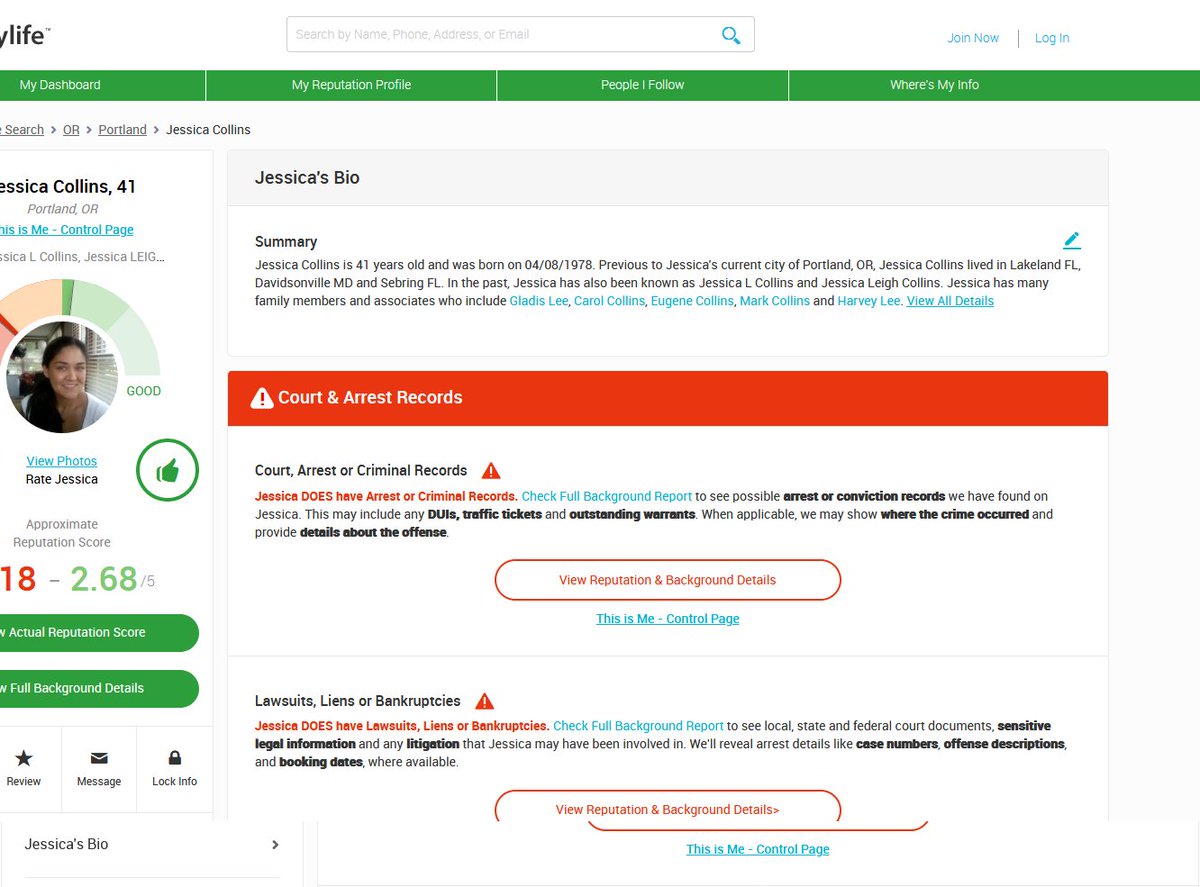The height and width of the screenshot is (887, 1200).
Task: Click Check Full Background Report in lawsuits section
Action: click(638, 726)
